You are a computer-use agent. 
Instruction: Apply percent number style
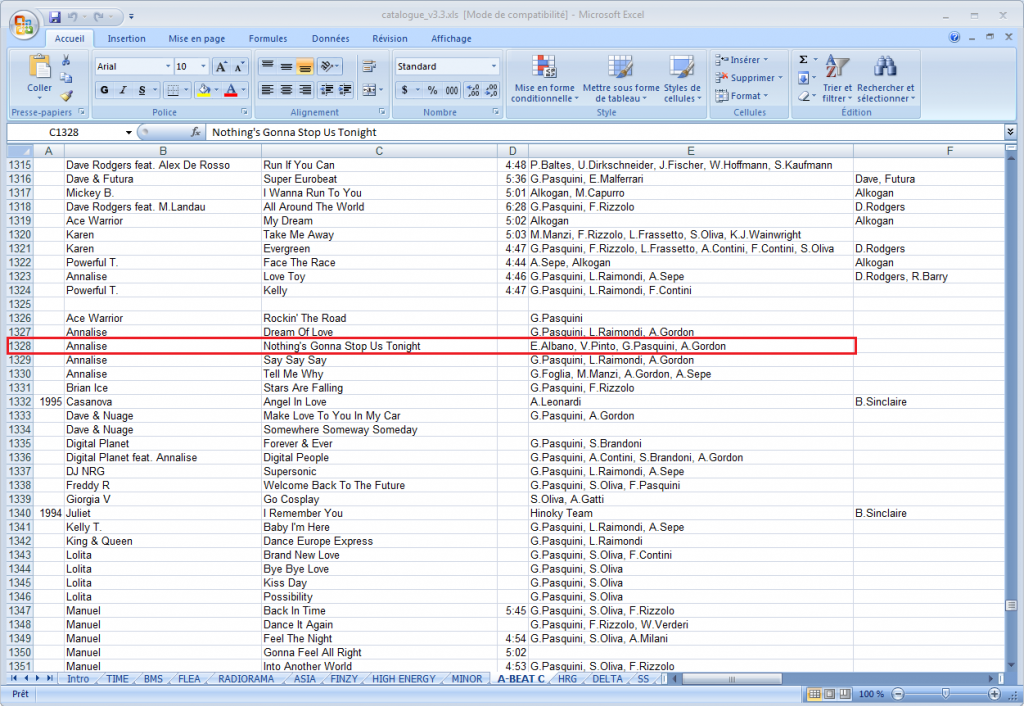[x=432, y=90]
